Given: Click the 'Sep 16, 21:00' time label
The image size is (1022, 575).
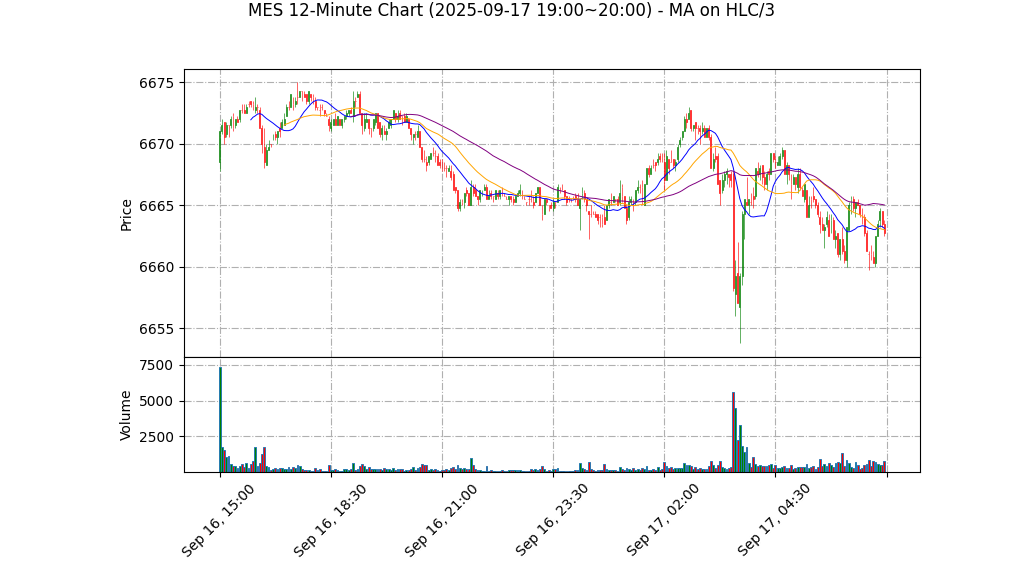Looking at the screenshot, I should pos(441,520).
